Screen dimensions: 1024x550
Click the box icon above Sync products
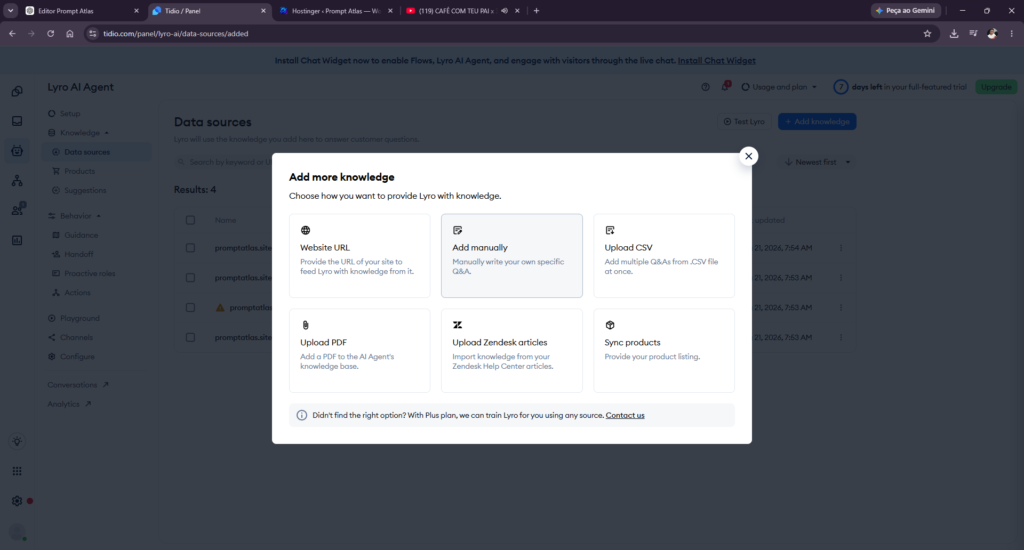coord(609,325)
